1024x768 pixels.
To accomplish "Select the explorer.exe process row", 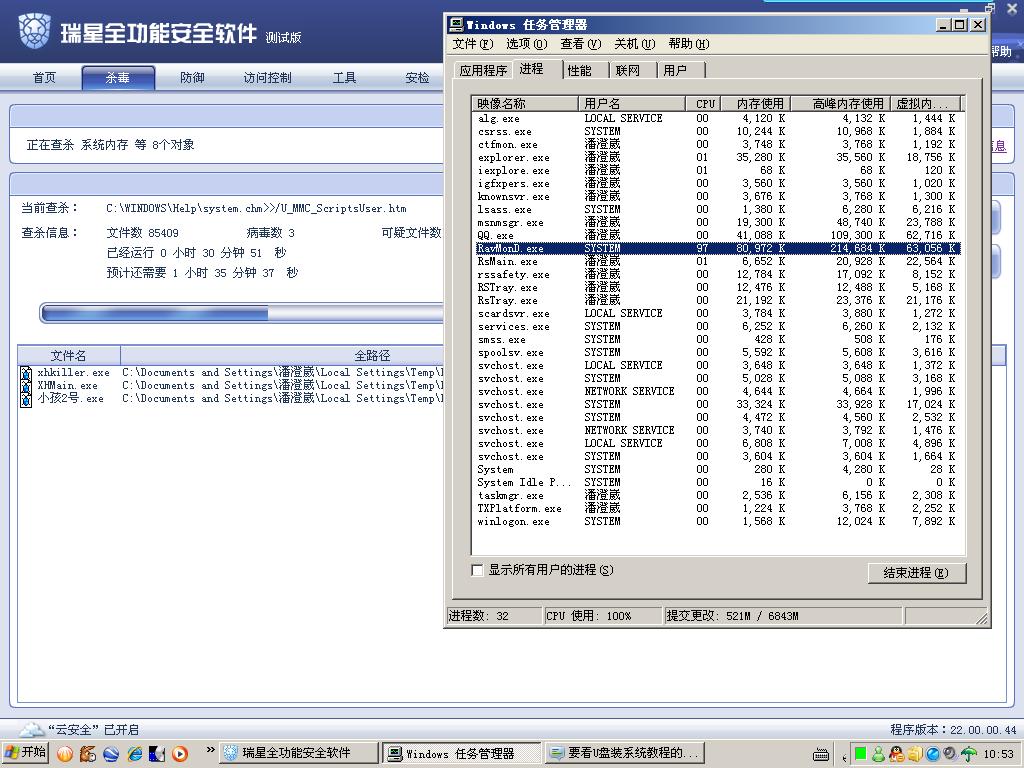I will (x=716, y=157).
